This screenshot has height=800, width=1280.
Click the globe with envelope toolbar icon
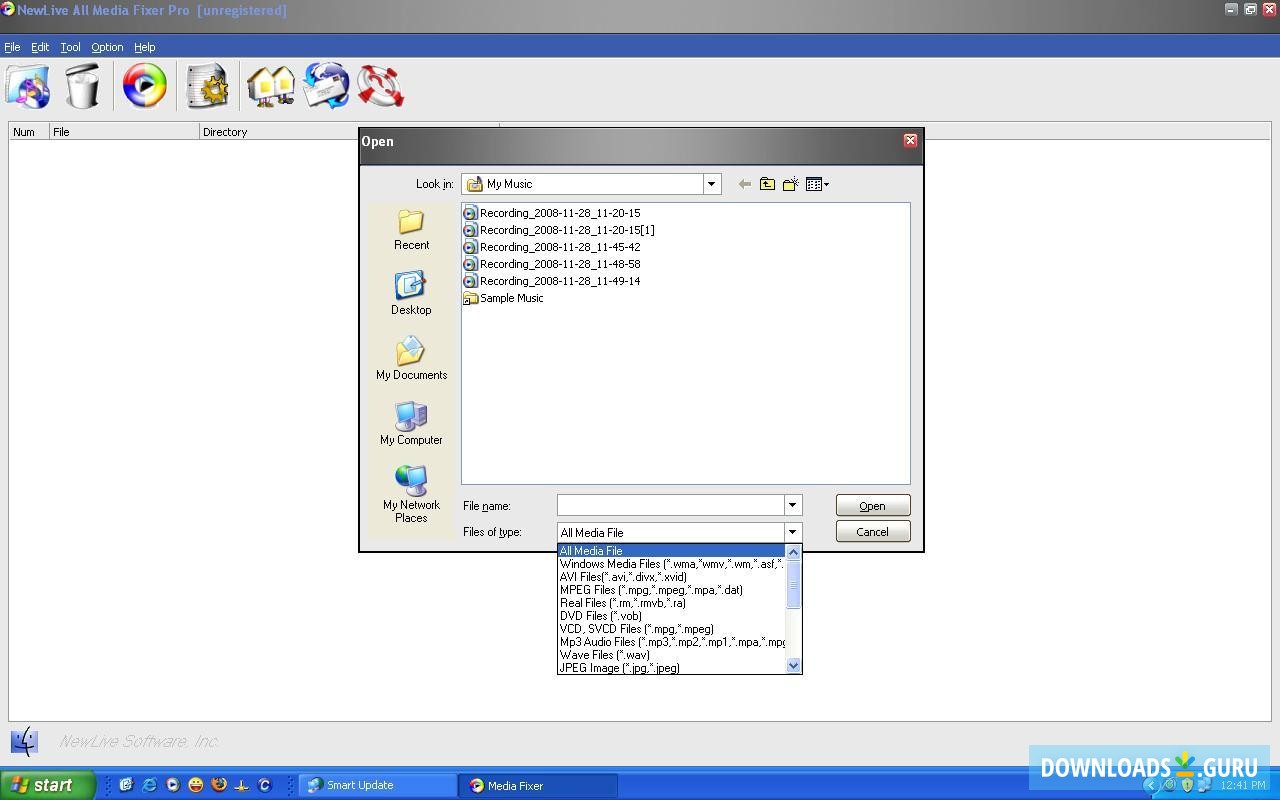click(326, 86)
